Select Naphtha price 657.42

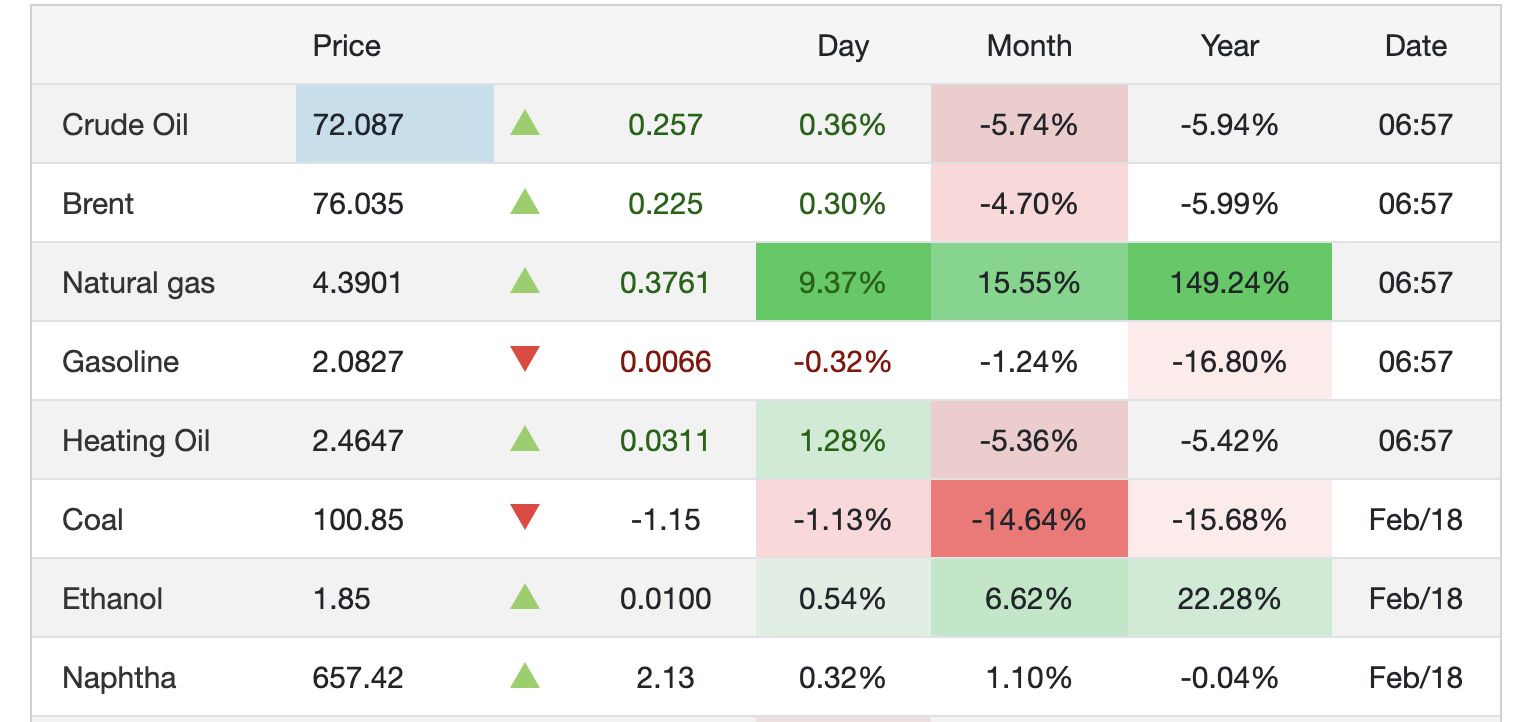click(x=358, y=677)
